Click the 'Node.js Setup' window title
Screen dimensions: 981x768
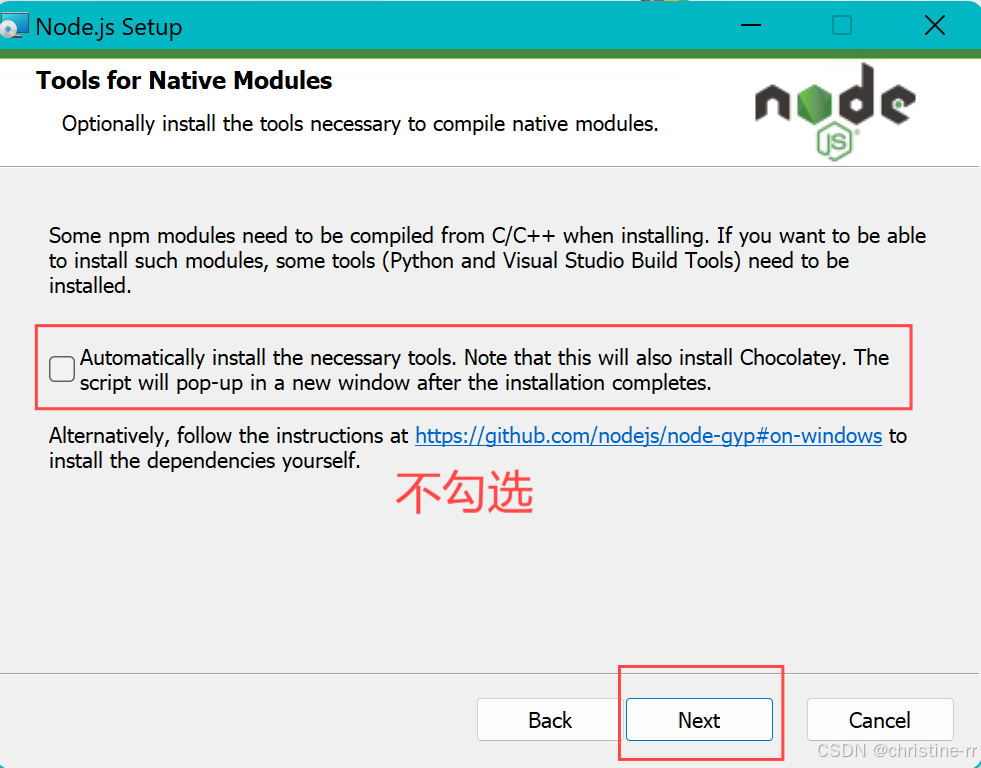click(109, 27)
